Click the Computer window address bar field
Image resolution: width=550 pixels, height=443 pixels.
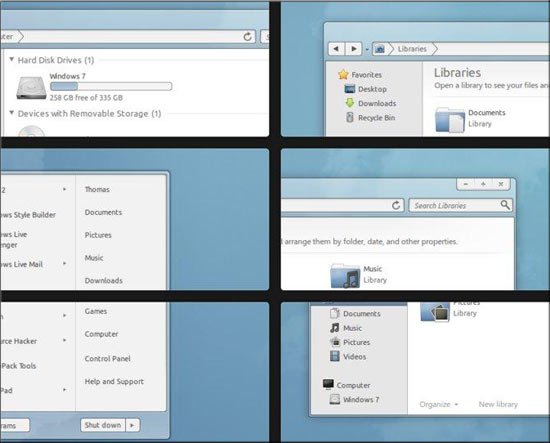coord(128,36)
